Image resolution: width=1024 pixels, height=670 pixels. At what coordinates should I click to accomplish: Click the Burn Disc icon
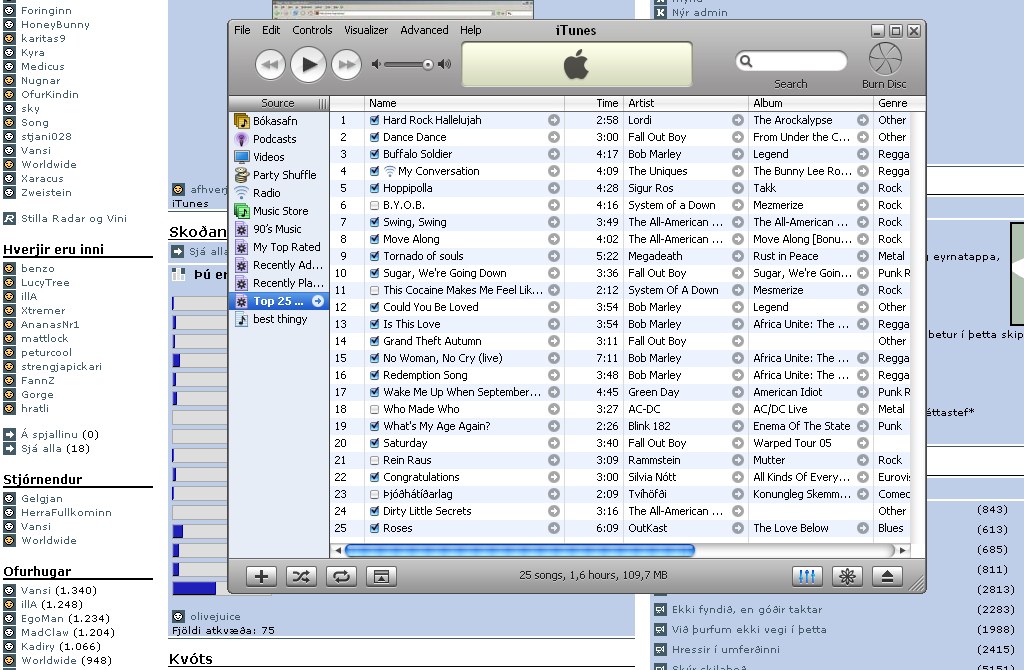coord(885,59)
